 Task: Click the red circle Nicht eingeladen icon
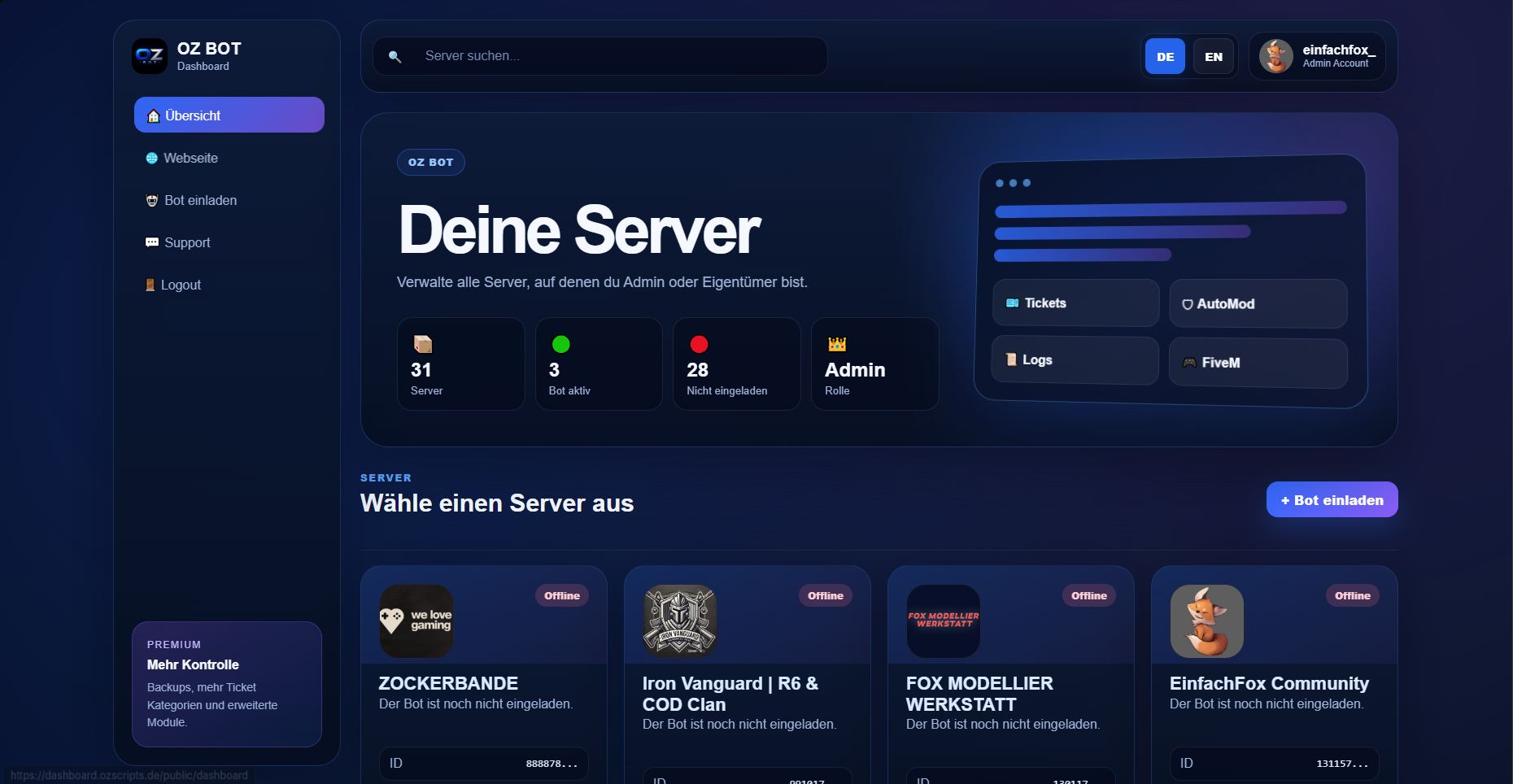(x=699, y=344)
